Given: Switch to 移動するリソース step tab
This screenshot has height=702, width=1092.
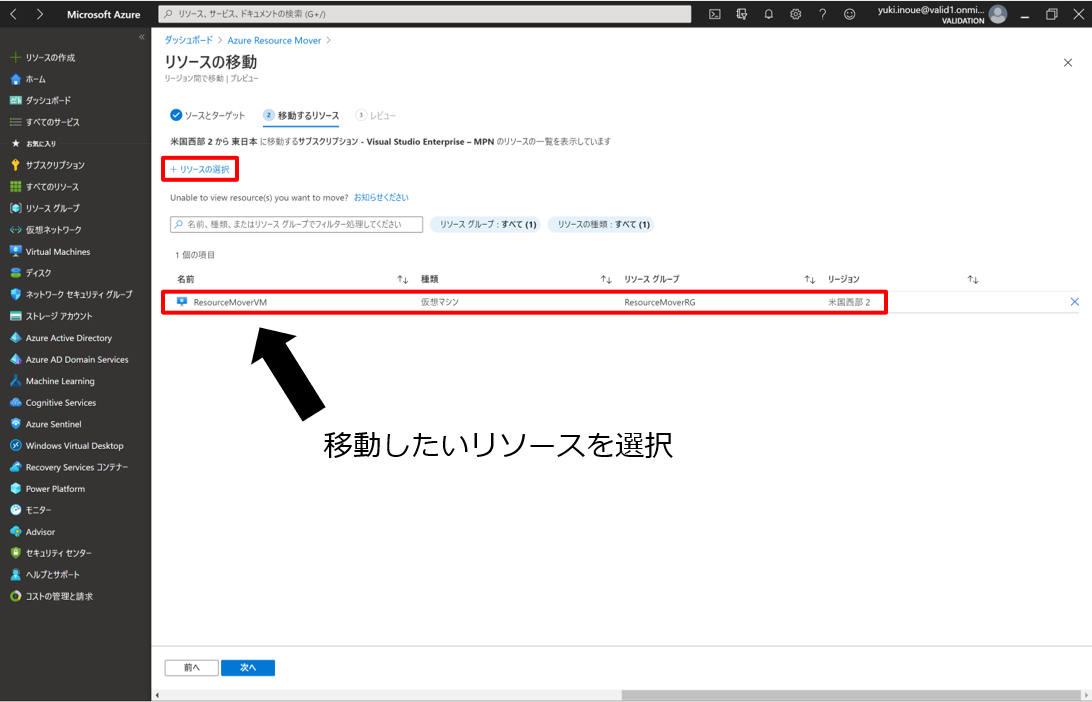Looking at the screenshot, I should coord(301,116).
